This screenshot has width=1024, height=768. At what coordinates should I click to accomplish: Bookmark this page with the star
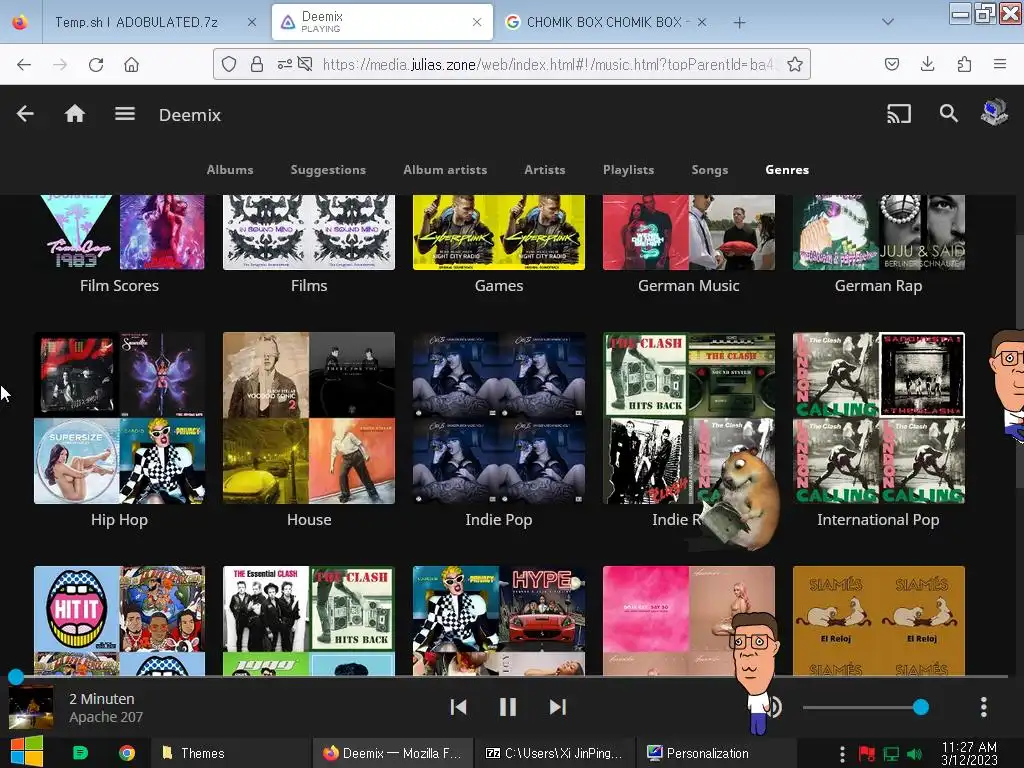coord(795,64)
